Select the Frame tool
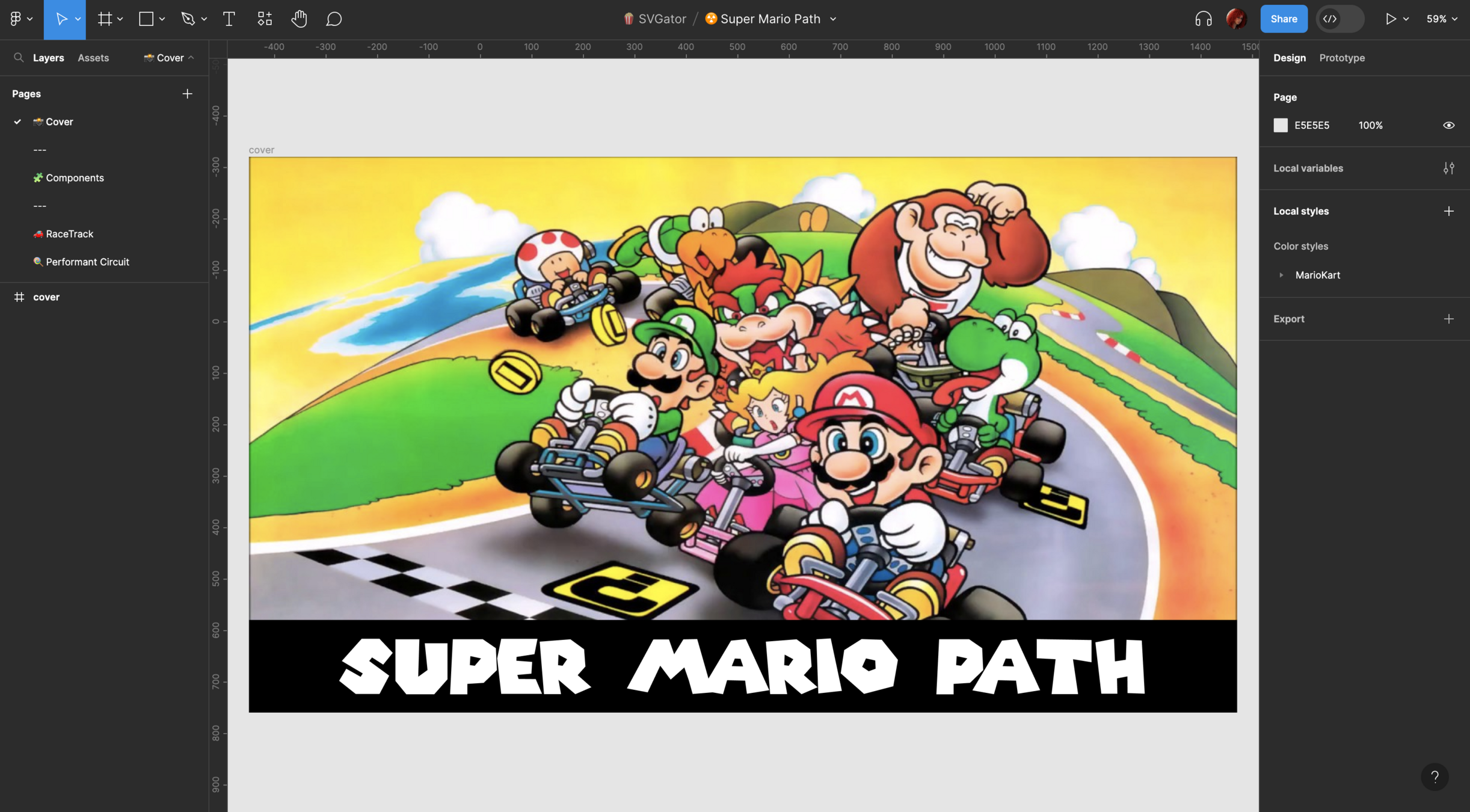Viewport: 1470px width, 812px height. click(105, 19)
